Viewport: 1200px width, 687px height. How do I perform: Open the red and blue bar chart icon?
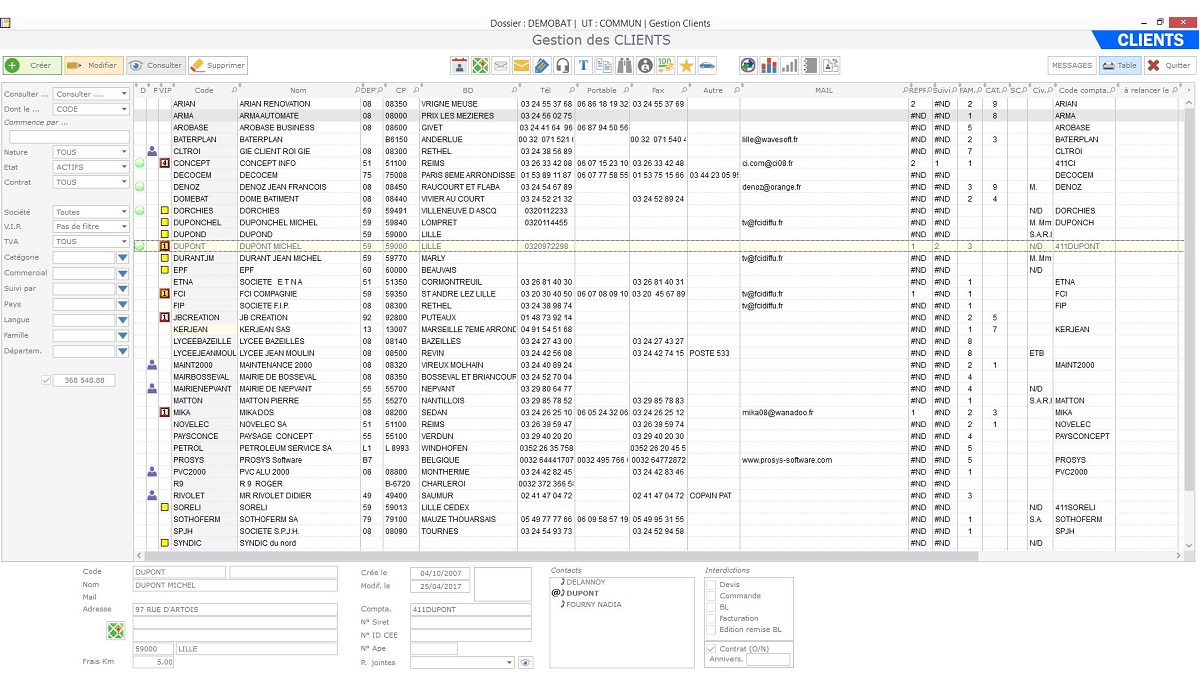[769, 65]
